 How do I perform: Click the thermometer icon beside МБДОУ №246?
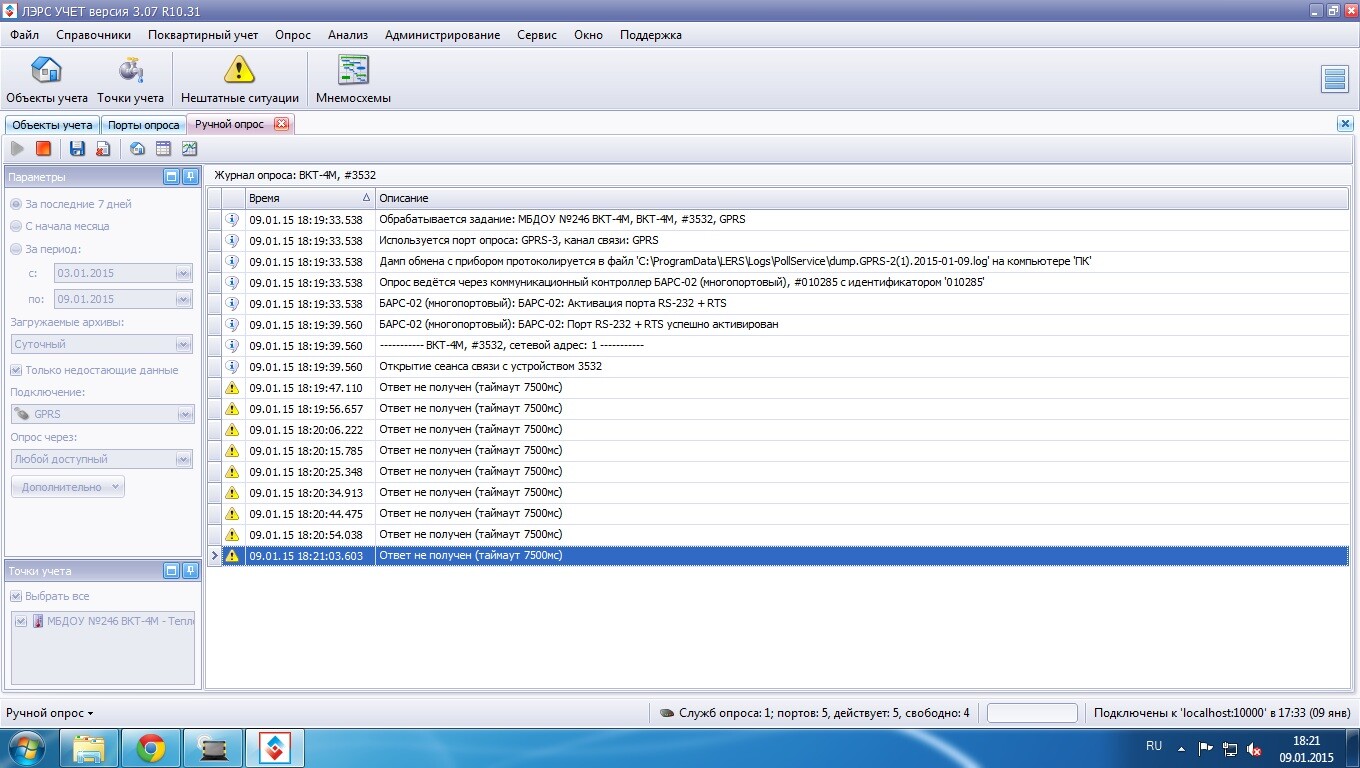38,621
